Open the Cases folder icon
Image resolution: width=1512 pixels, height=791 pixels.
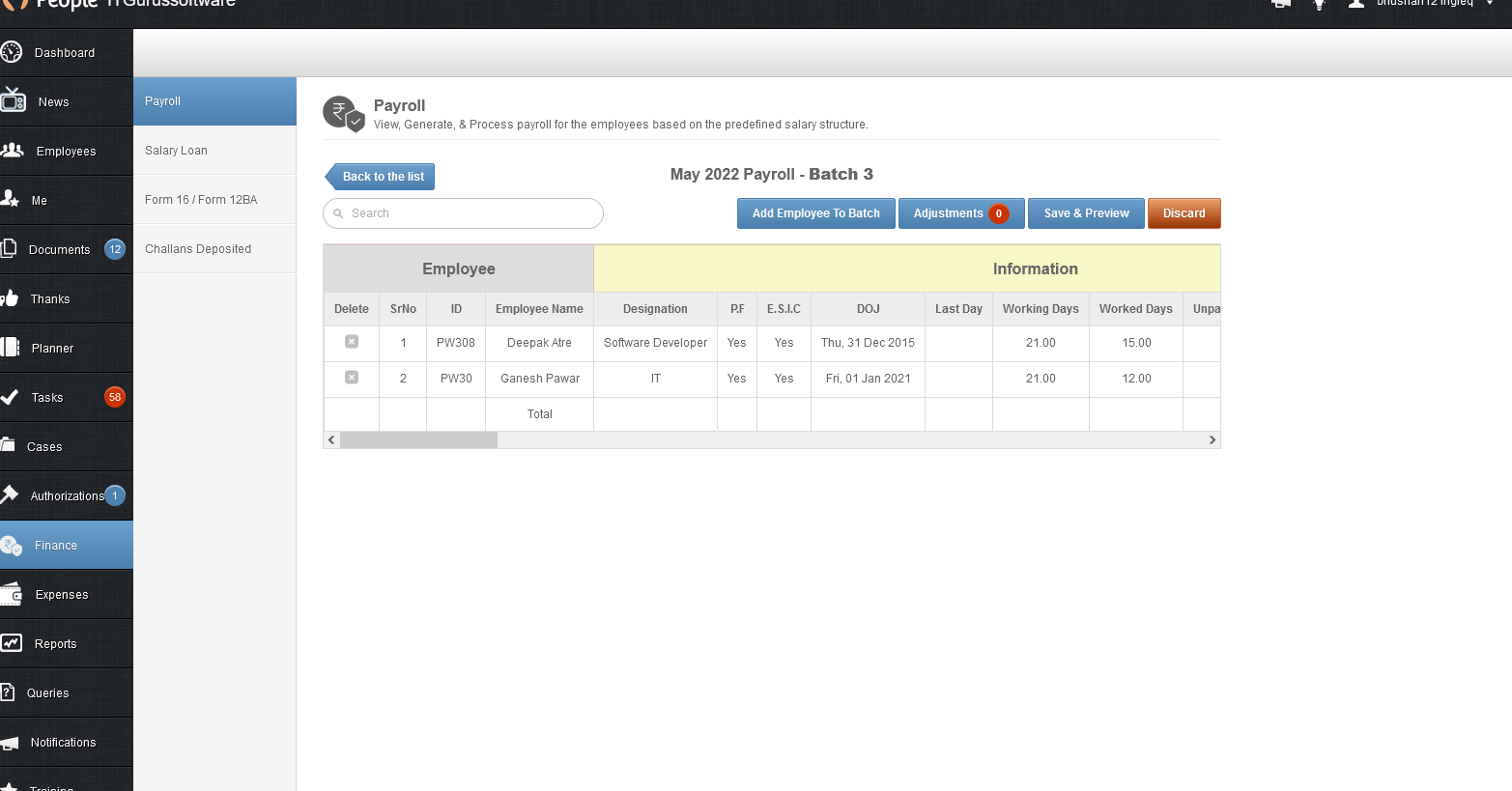[8, 445]
